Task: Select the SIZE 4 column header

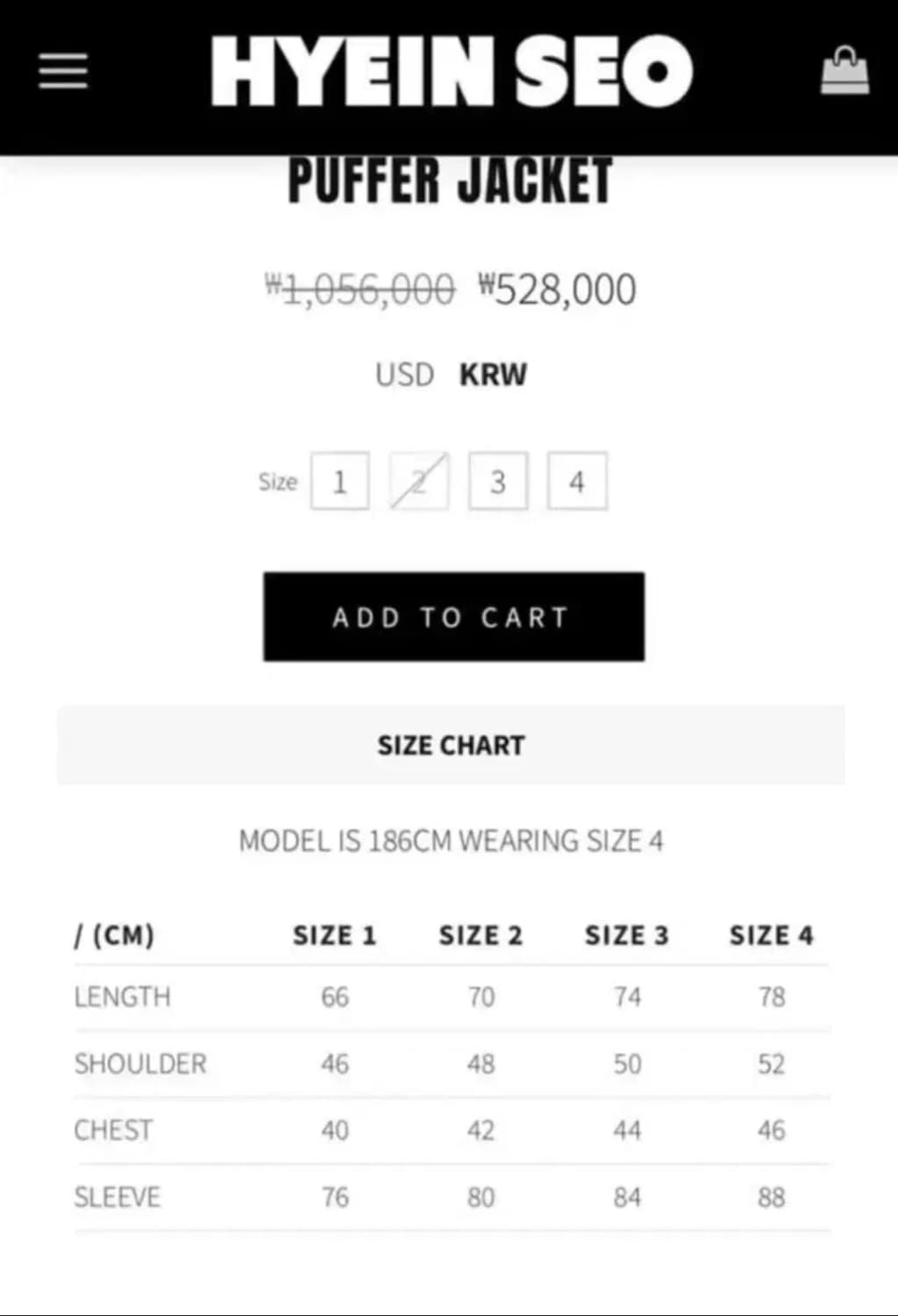Action: [771, 936]
